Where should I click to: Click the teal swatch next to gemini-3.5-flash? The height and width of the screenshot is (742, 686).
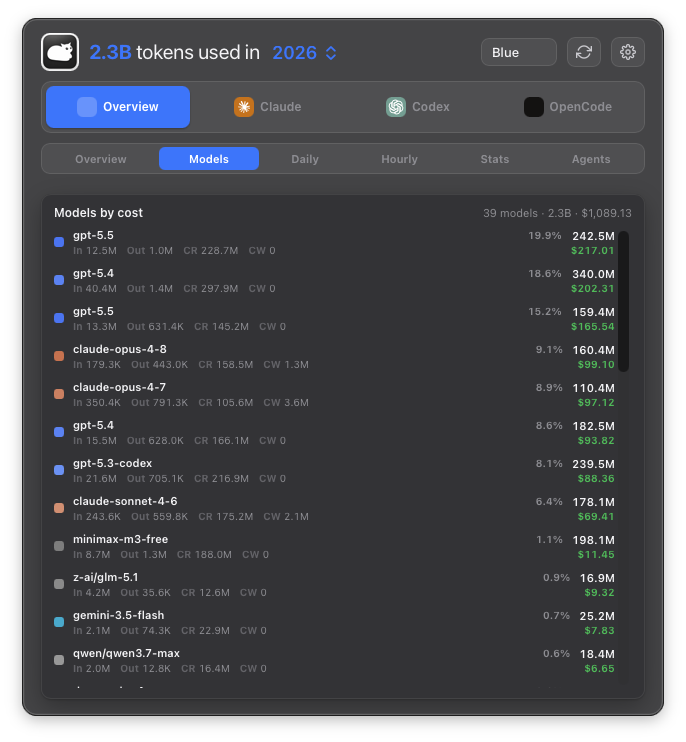[x=59, y=622]
